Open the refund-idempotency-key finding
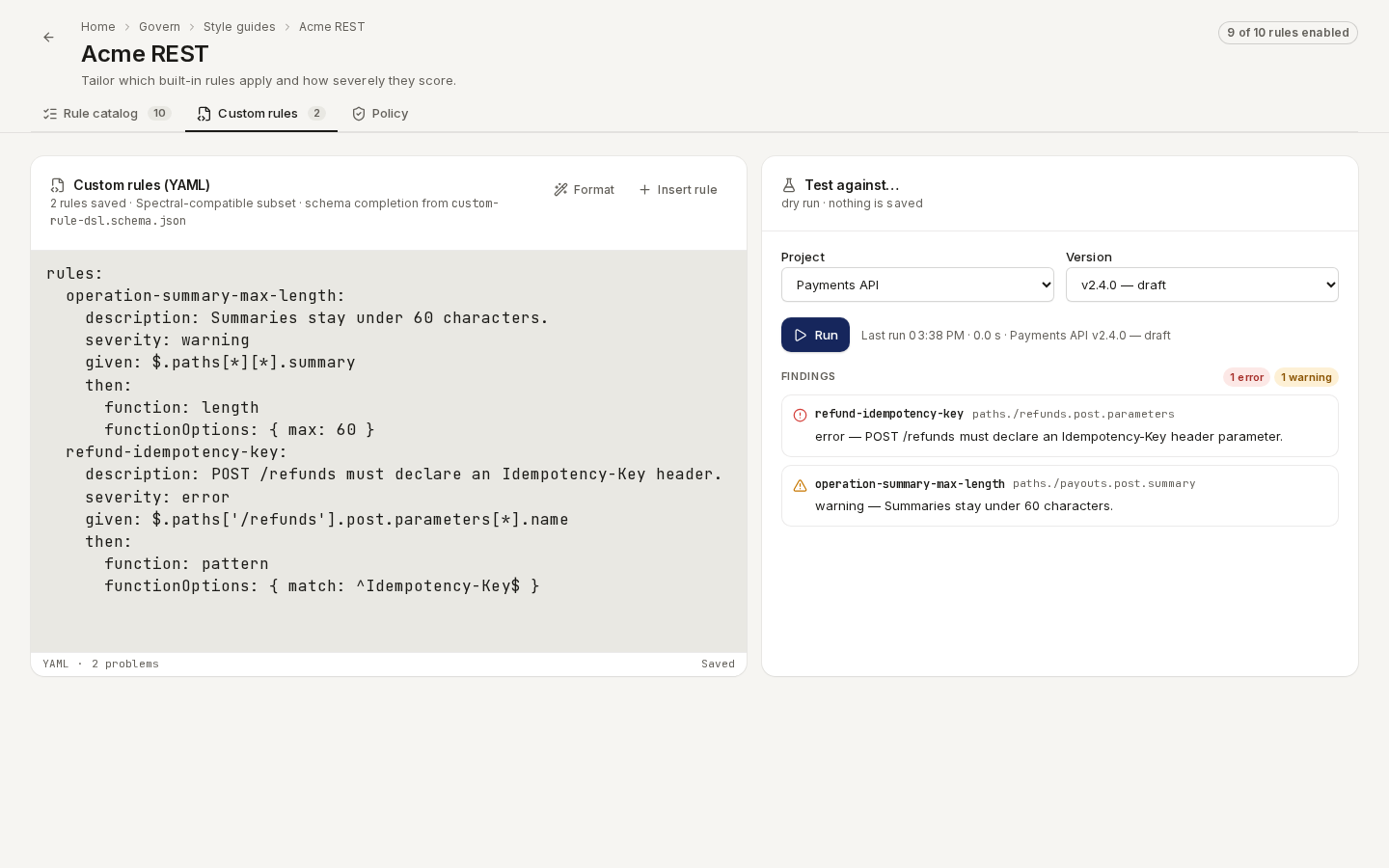 (x=1060, y=425)
